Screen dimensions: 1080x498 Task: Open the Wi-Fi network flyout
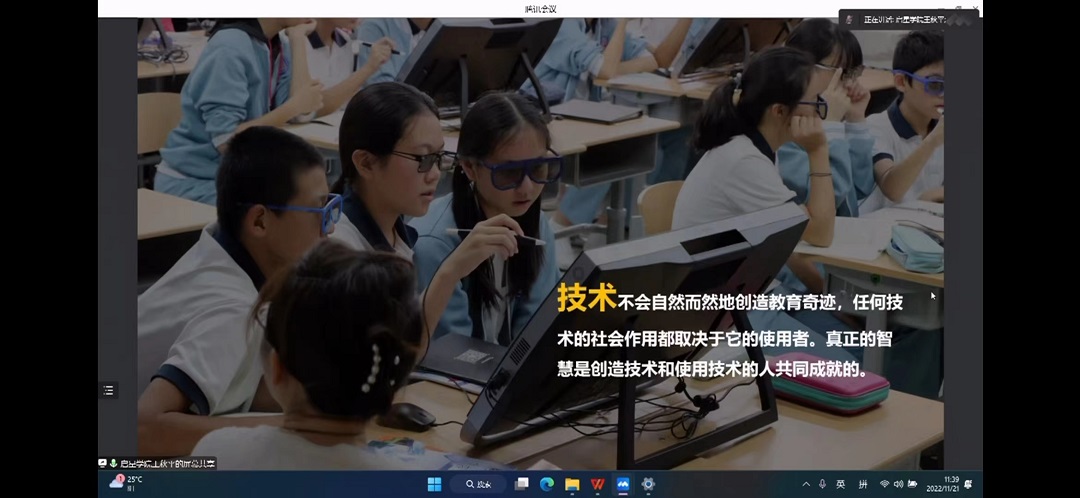884,484
